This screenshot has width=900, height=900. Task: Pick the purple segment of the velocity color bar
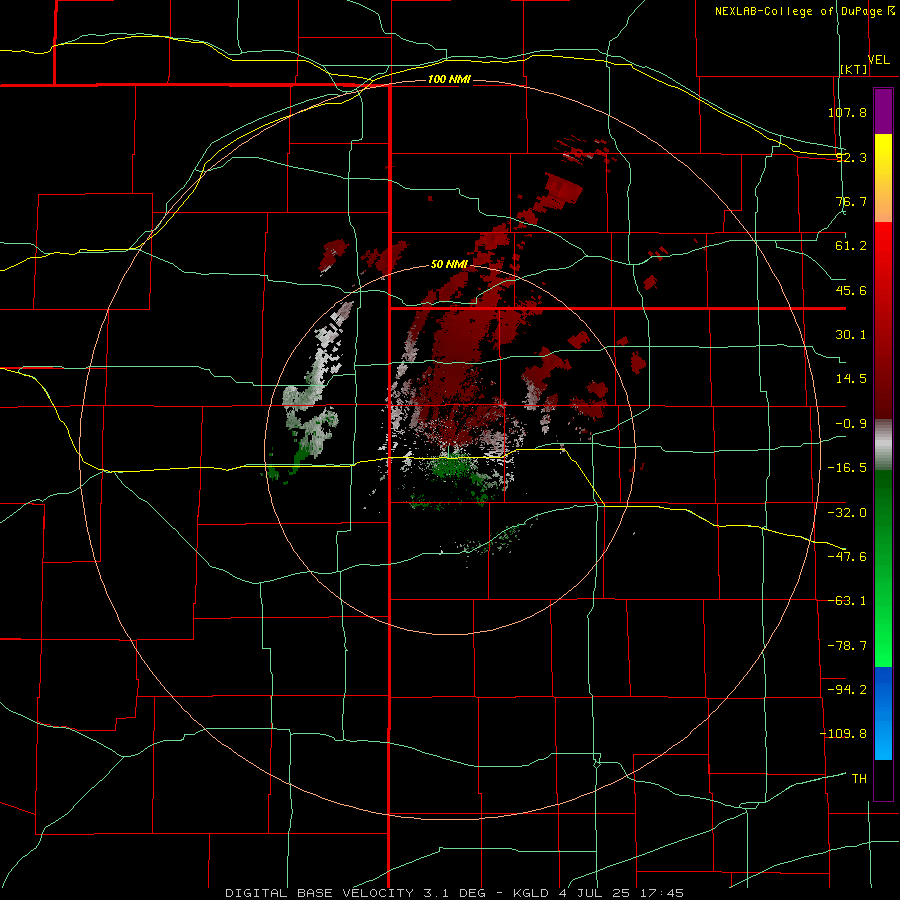pyautogui.click(x=883, y=111)
